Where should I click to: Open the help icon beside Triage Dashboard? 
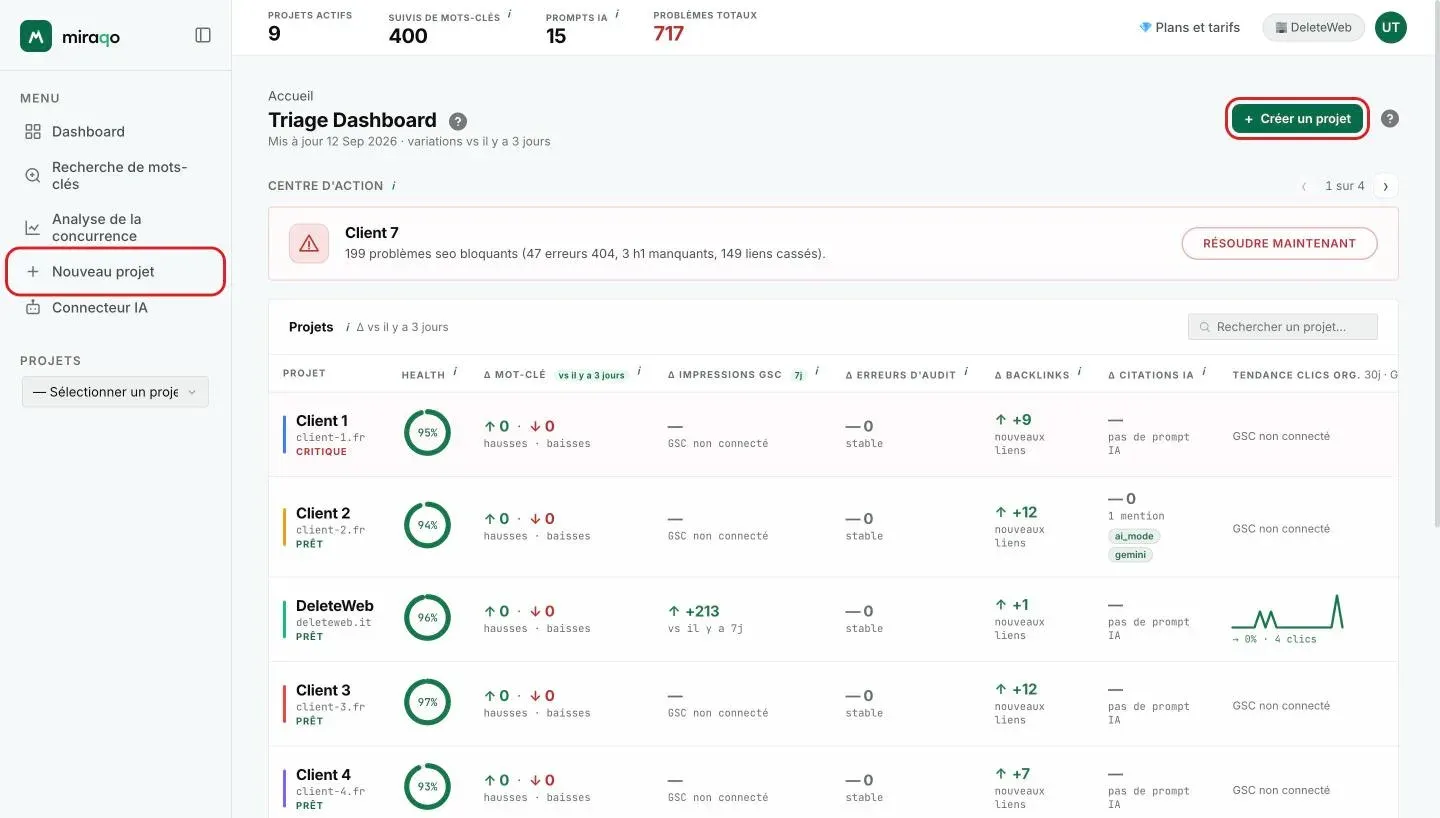click(x=458, y=121)
